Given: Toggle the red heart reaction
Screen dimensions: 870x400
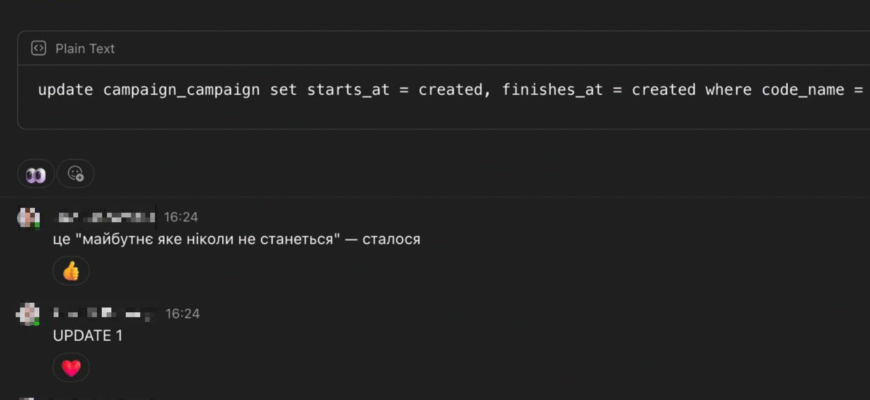Looking at the screenshot, I should coord(71,368).
